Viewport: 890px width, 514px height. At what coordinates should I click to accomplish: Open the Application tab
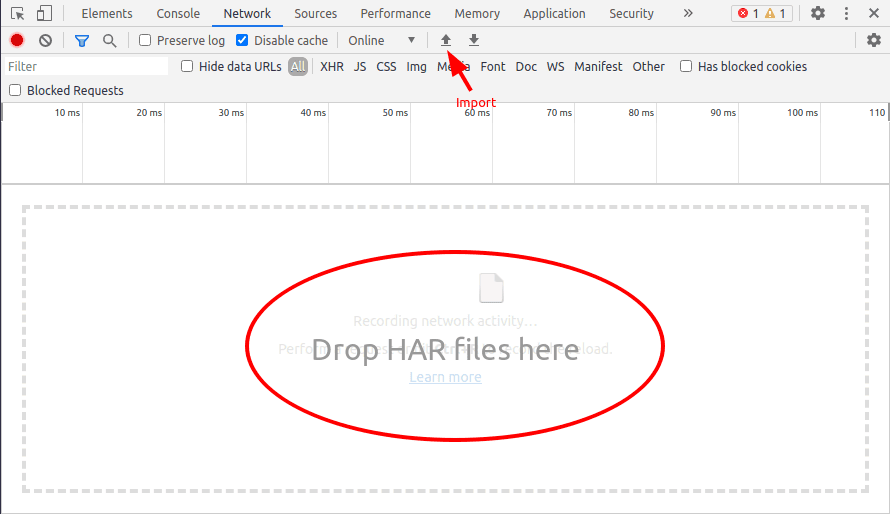point(555,14)
